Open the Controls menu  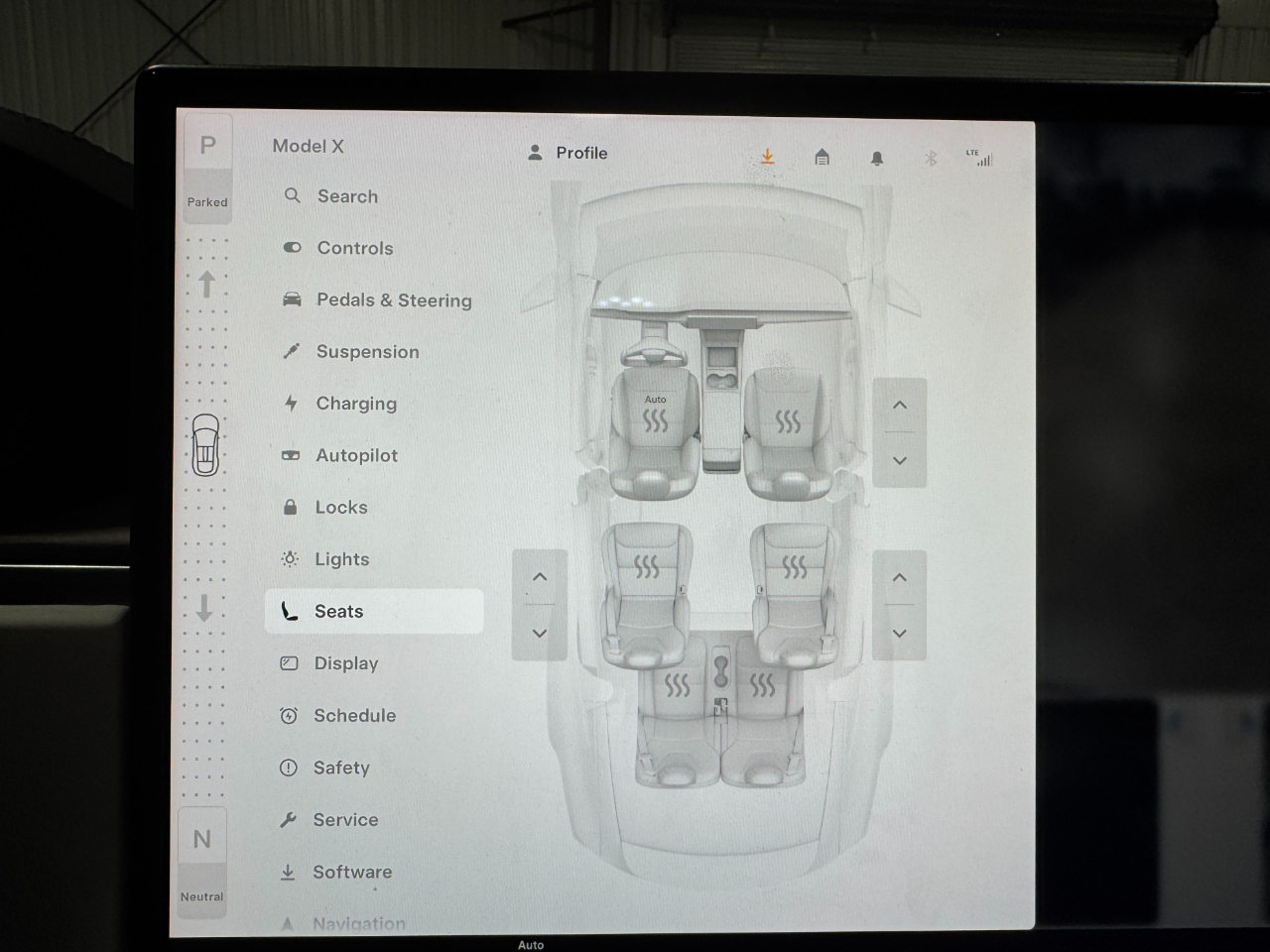354,248
